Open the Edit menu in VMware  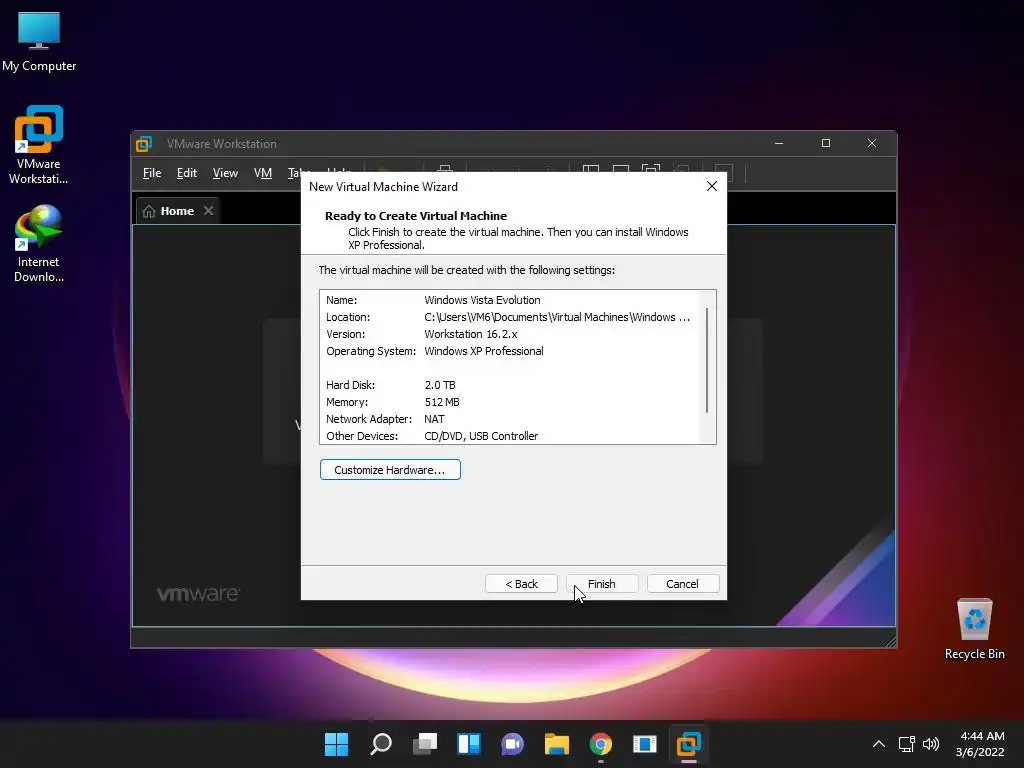point(187,173)
